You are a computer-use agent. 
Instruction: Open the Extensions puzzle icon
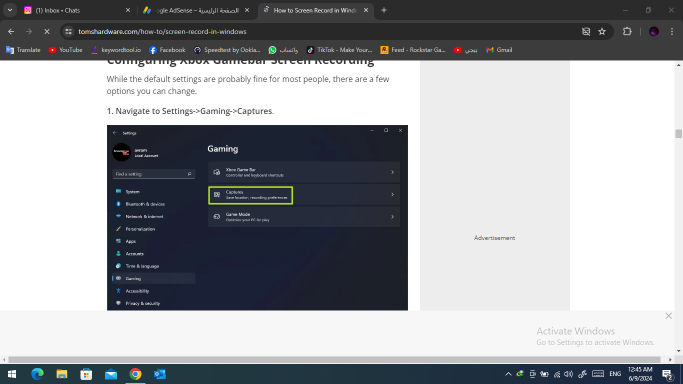[627, 31]
